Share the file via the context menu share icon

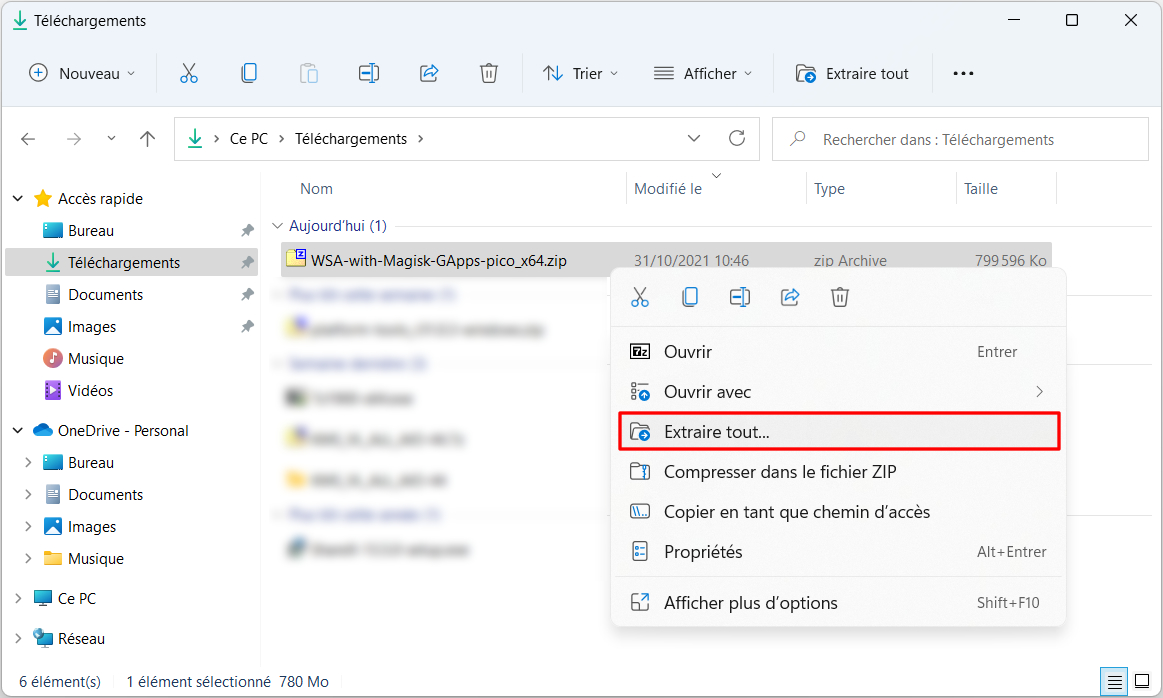(790, 297)
